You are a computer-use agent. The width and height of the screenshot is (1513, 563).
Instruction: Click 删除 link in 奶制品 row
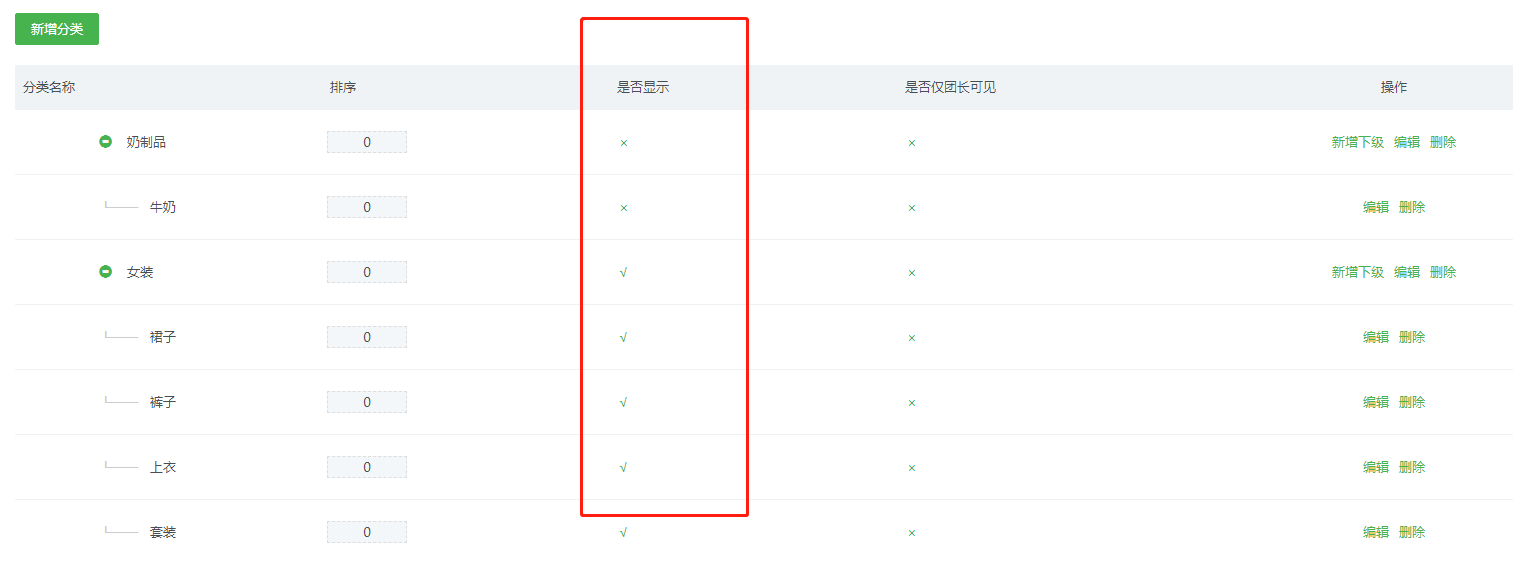point(1443,142)
